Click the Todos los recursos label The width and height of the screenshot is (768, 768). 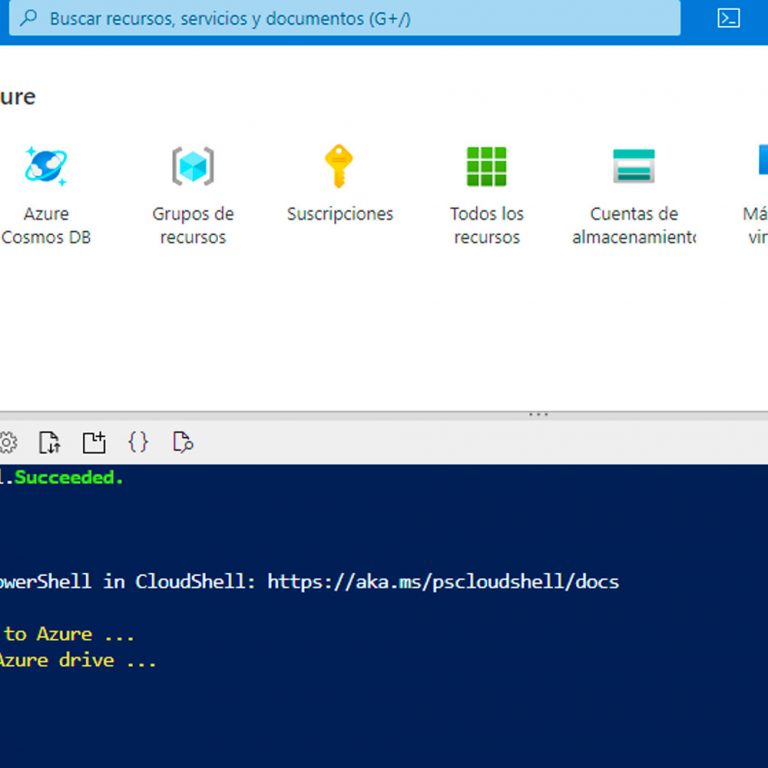tap(487, 225)
